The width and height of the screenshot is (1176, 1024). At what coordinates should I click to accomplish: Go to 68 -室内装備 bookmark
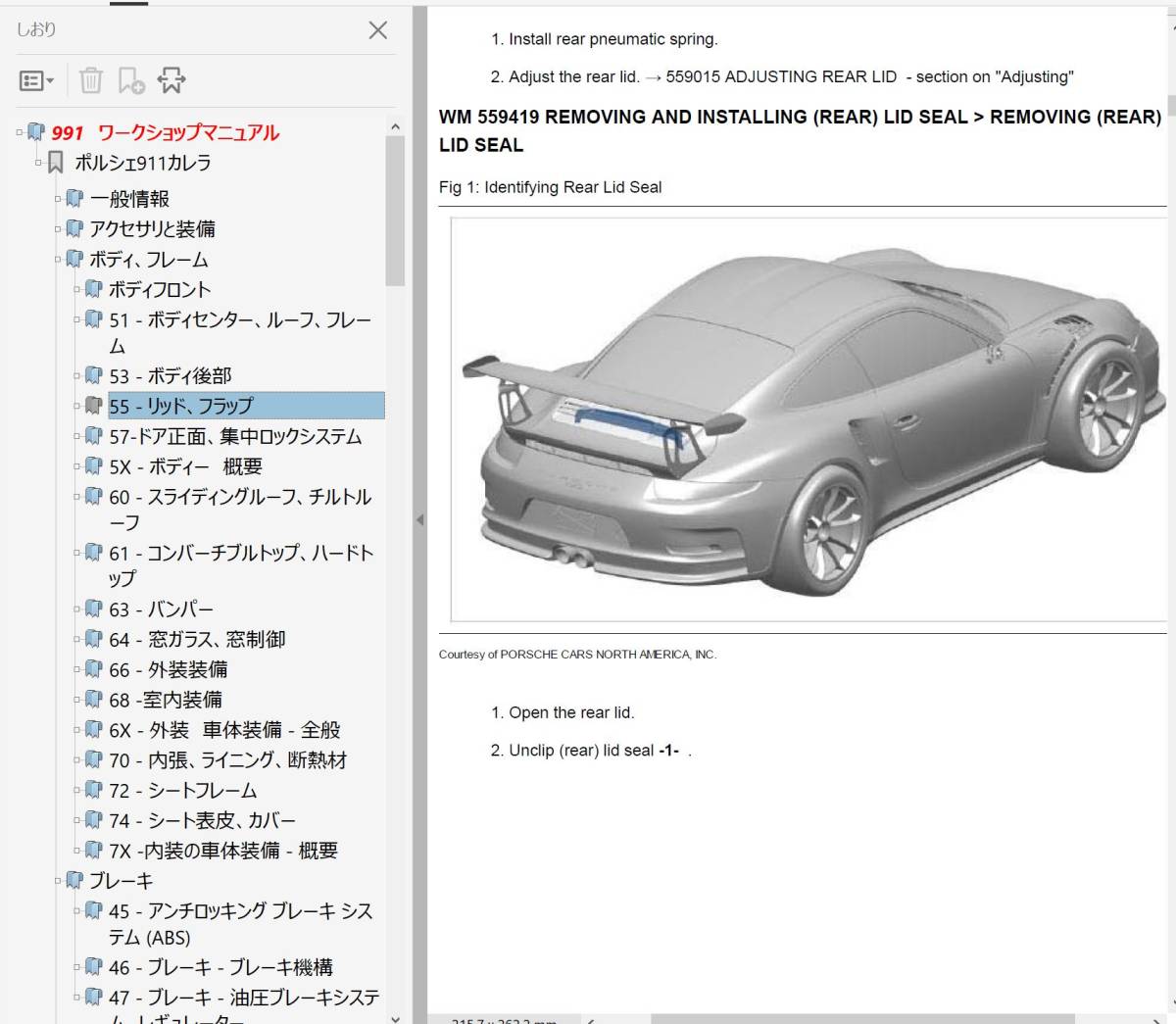(166, 700)
